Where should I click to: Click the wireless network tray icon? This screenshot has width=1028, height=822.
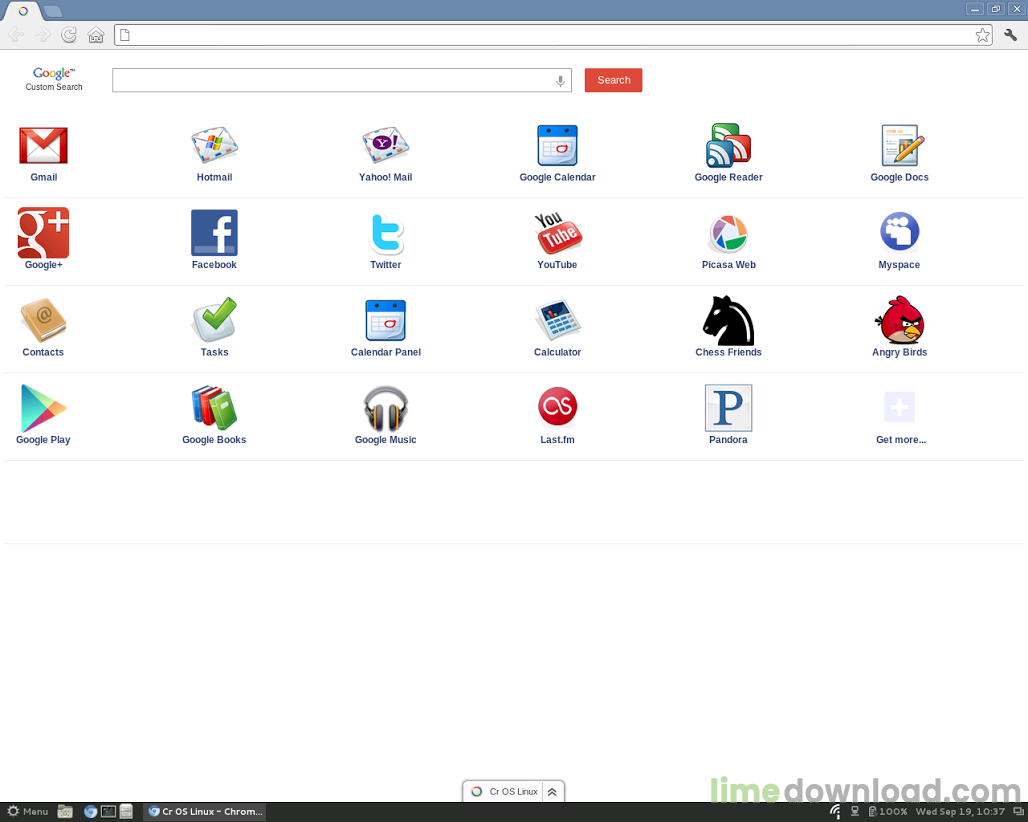coord(835,812)
